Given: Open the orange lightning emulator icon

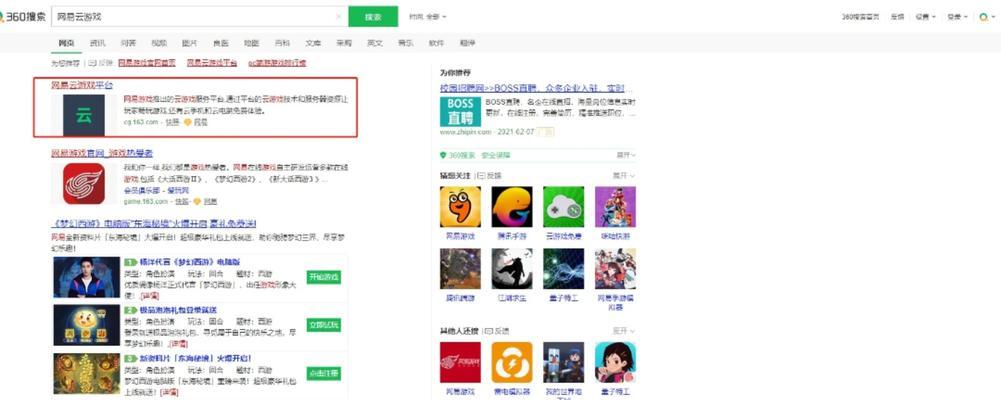Looking at the screenshot, I should click(512, 362).
